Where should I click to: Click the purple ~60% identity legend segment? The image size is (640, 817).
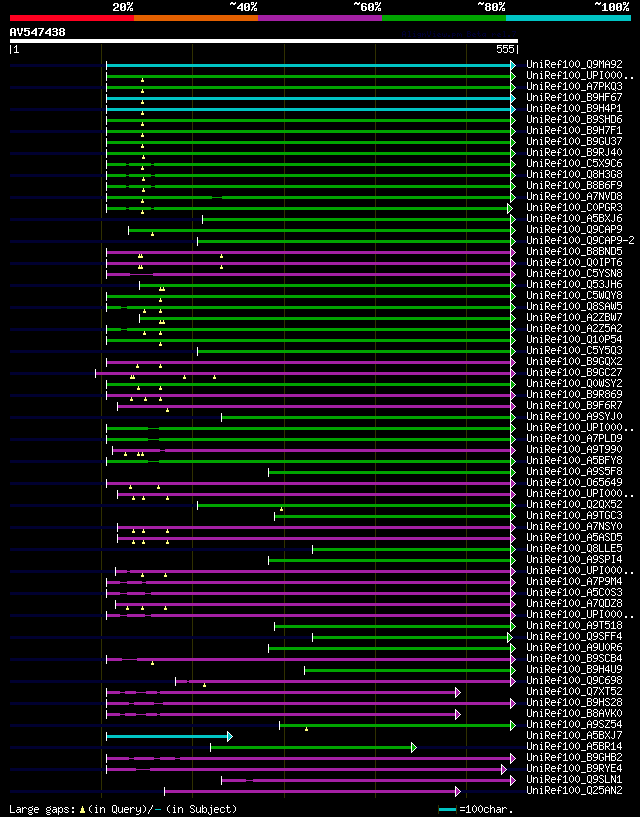pyautogui.click(x=320, y=18)
